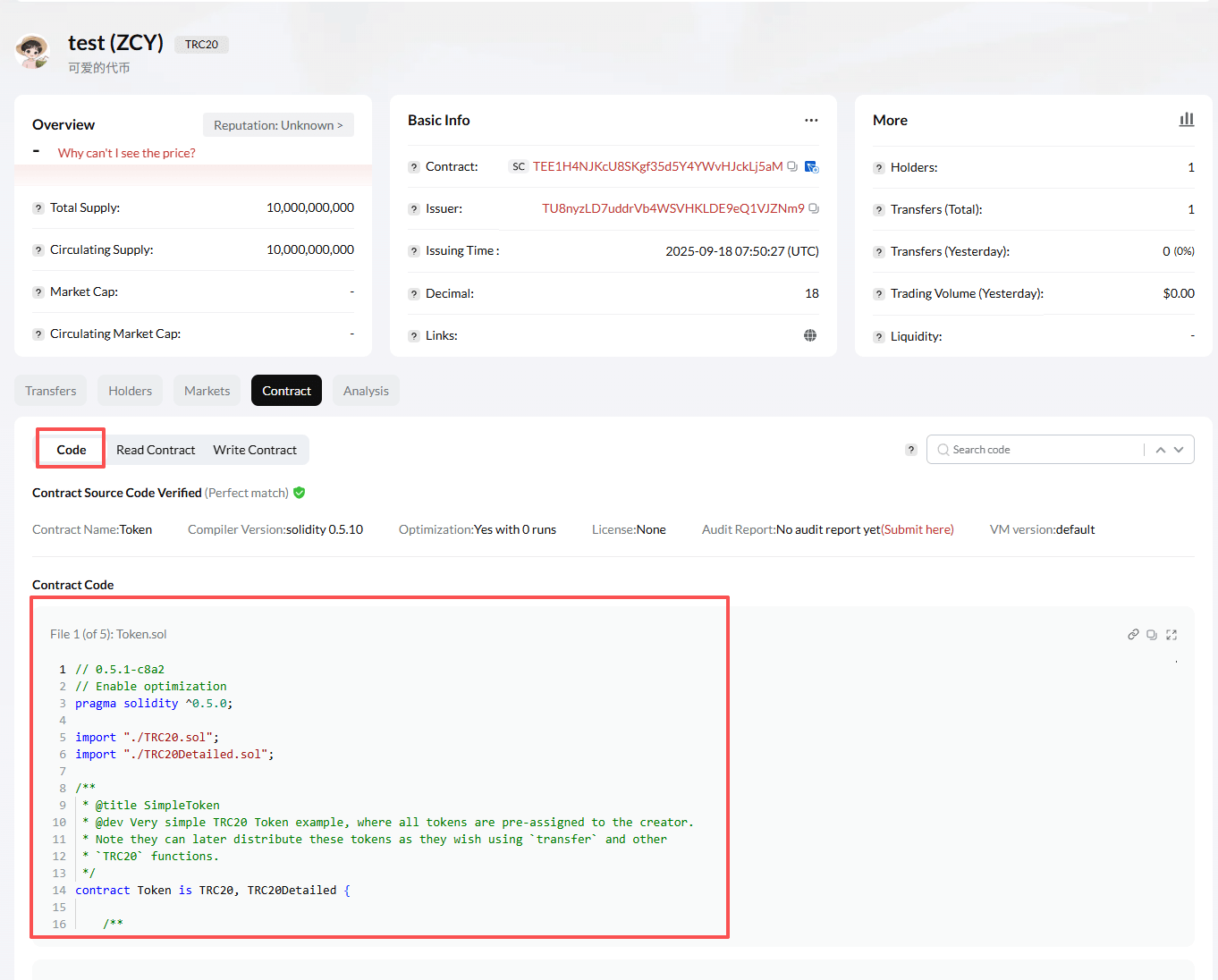Click the 'Submit here' audit report link
The image size is (1218, 980).
(918, 529)
